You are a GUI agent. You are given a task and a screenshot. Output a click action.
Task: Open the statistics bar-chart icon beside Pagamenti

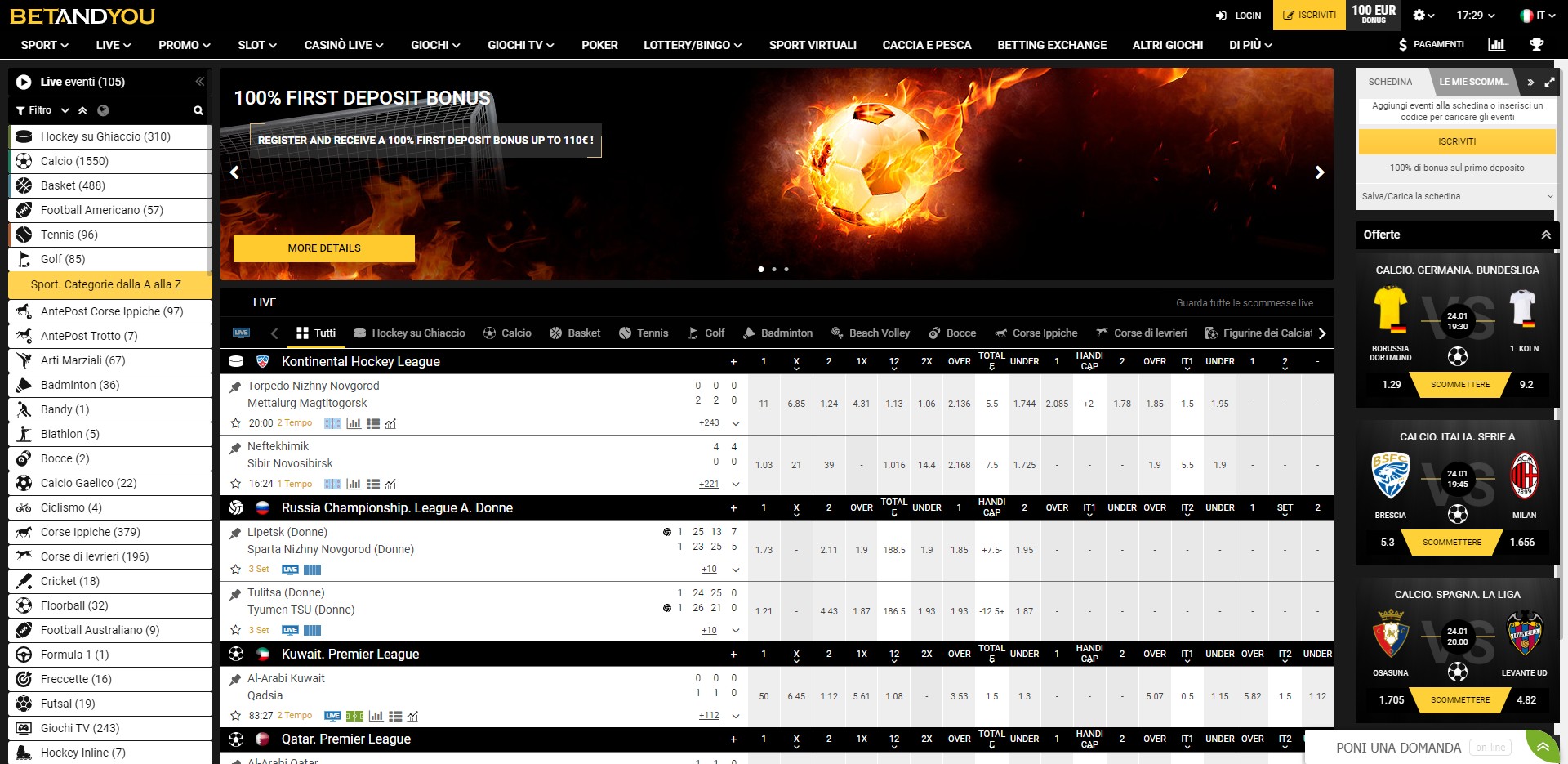[1496, 45]
